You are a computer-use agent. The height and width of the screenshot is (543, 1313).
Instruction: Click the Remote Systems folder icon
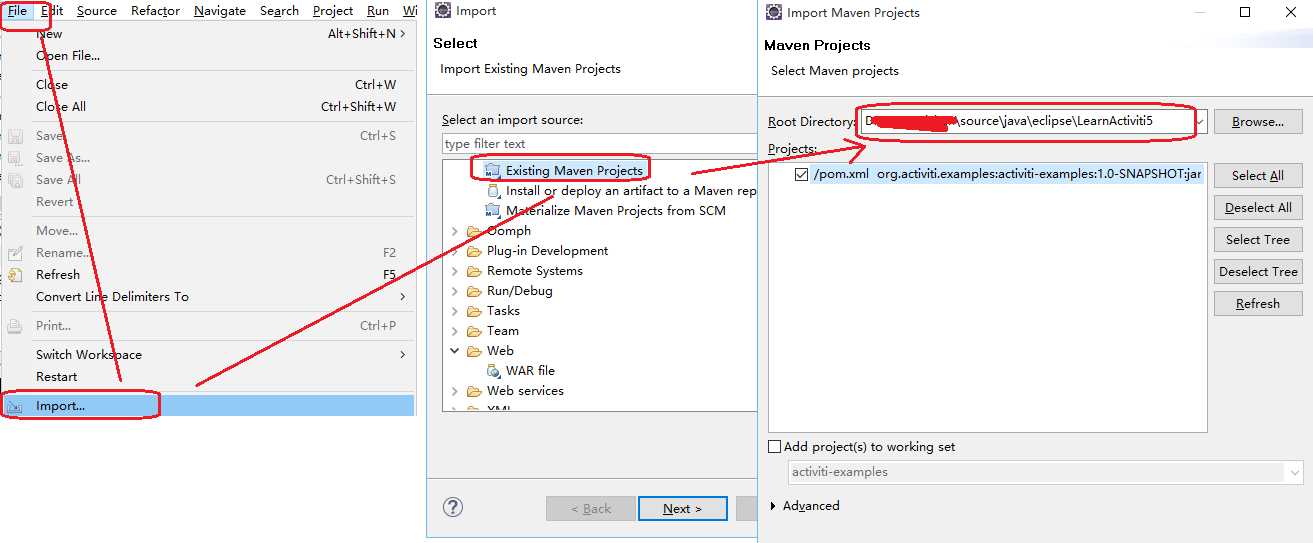pos(474,271)
